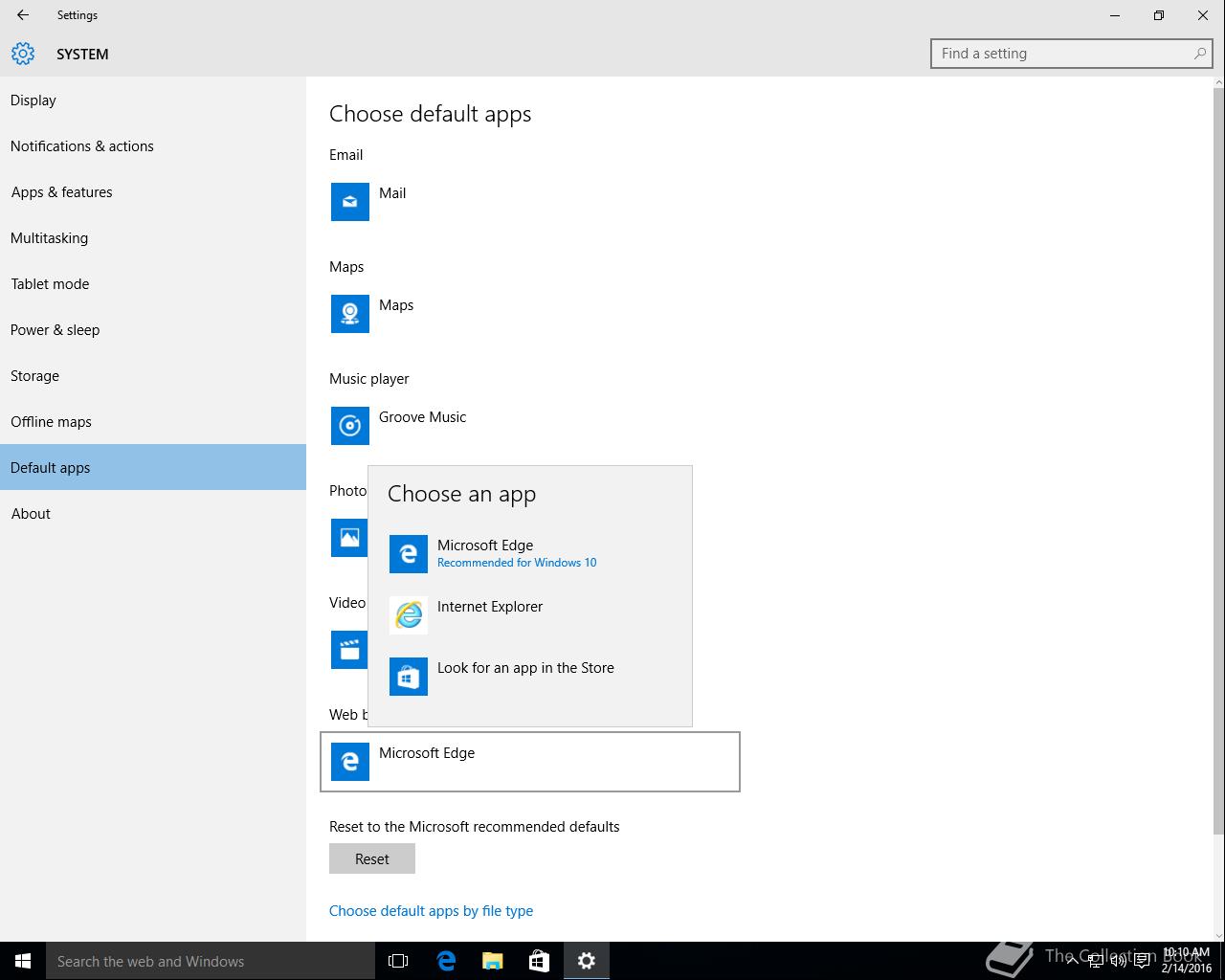Open File Explorer from the taskbar
Viewport: 1225px width, 980px height.
[492, 961]
